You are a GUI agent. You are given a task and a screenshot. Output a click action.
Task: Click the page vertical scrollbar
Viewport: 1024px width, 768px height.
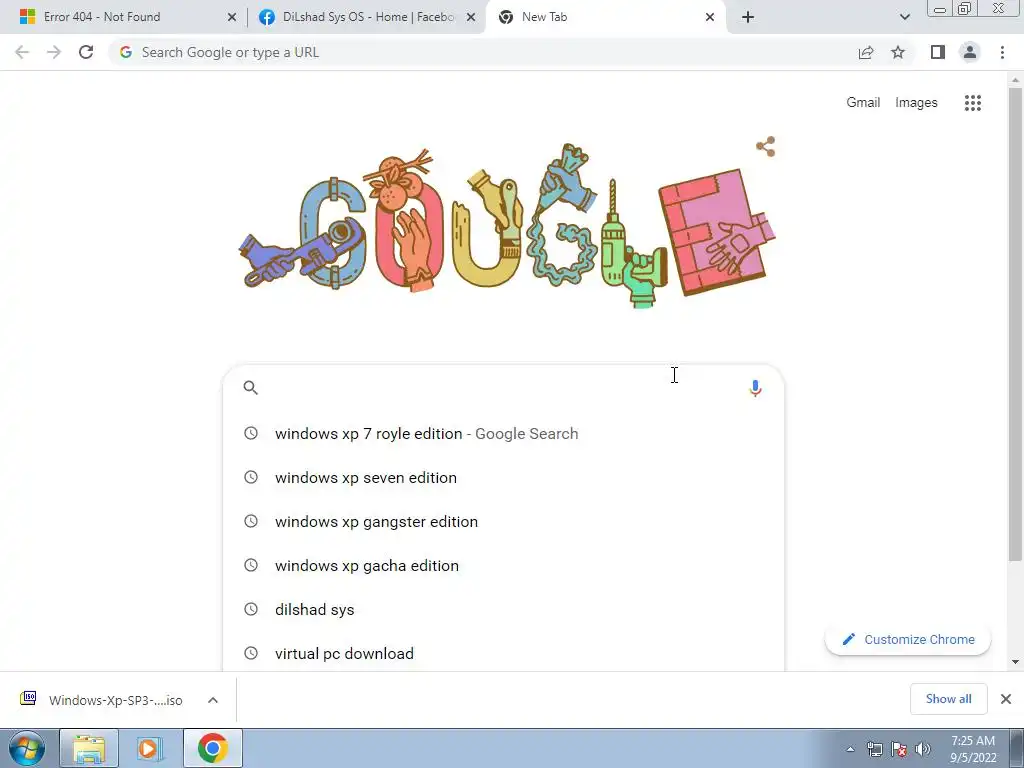(1015, 324)
